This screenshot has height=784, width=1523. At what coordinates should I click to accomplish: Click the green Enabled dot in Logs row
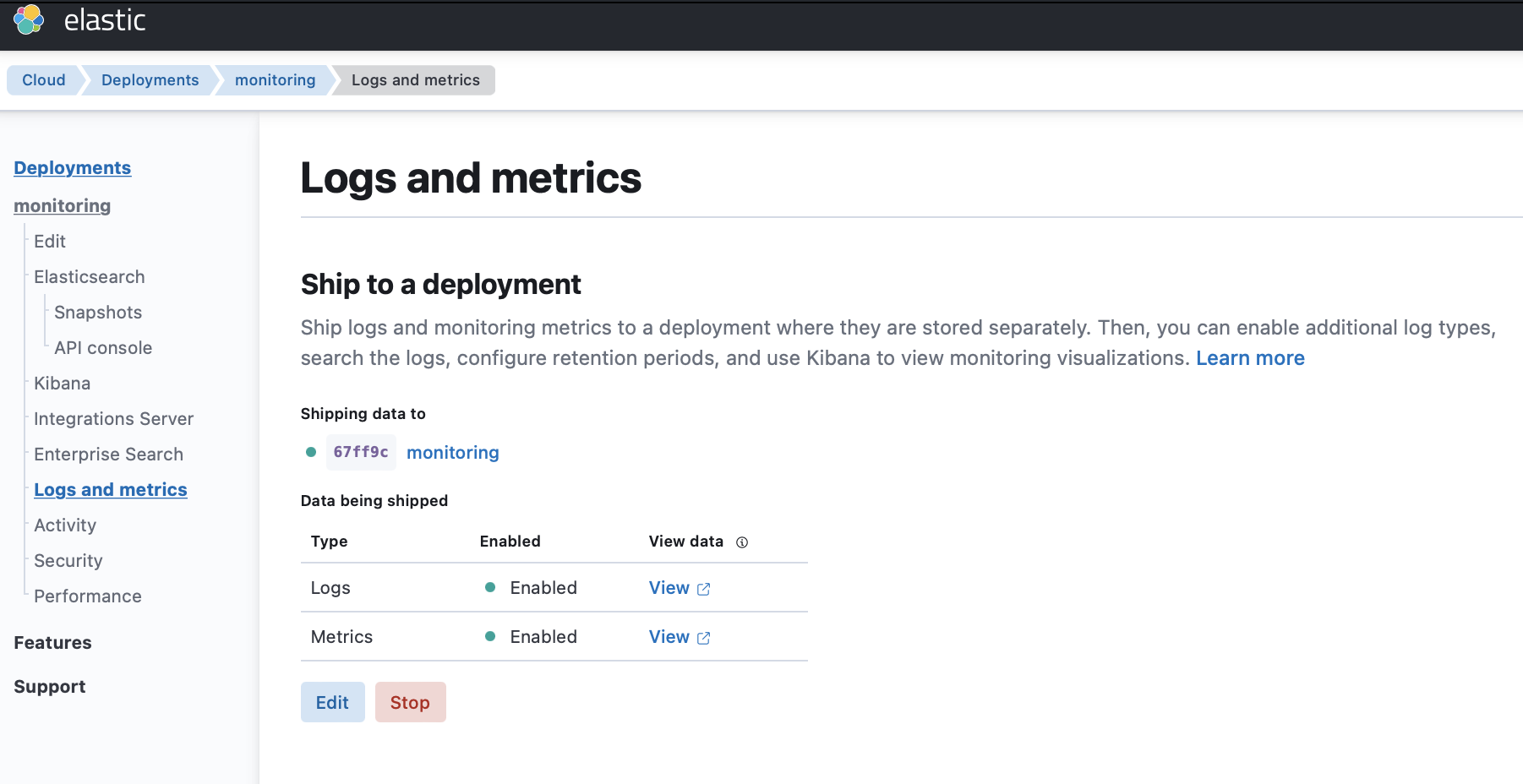(x=490, y=587)
